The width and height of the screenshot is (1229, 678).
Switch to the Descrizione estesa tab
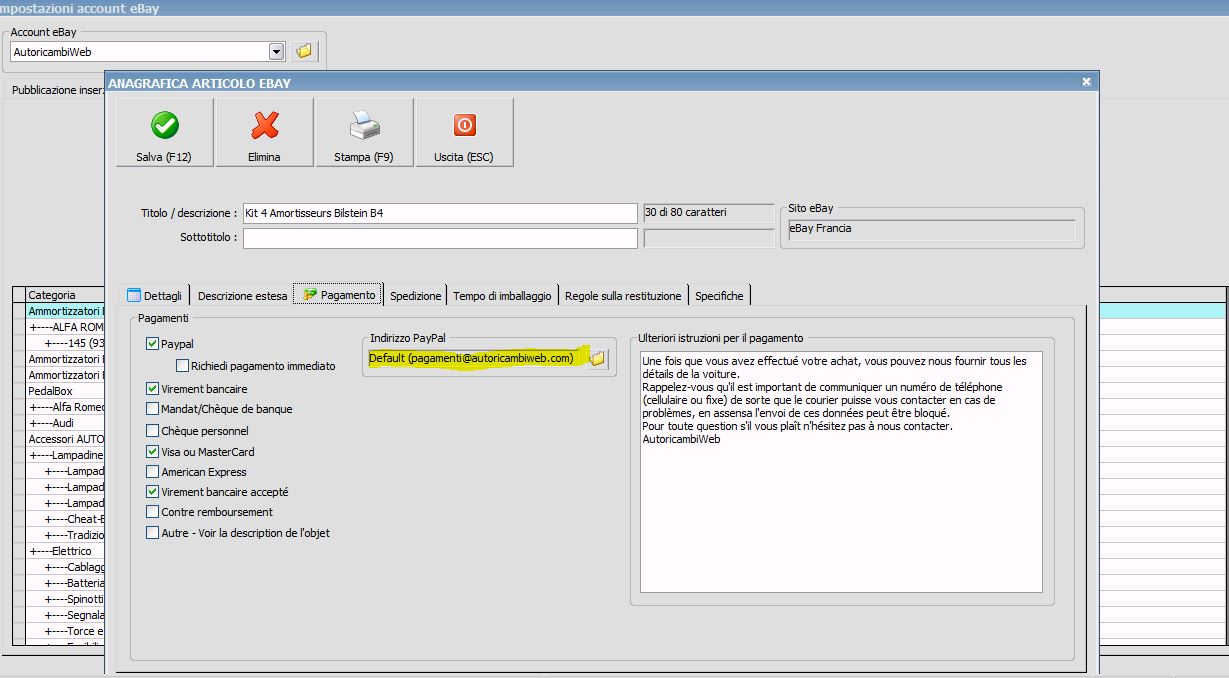pyautogui.click(x=242, y=296)
